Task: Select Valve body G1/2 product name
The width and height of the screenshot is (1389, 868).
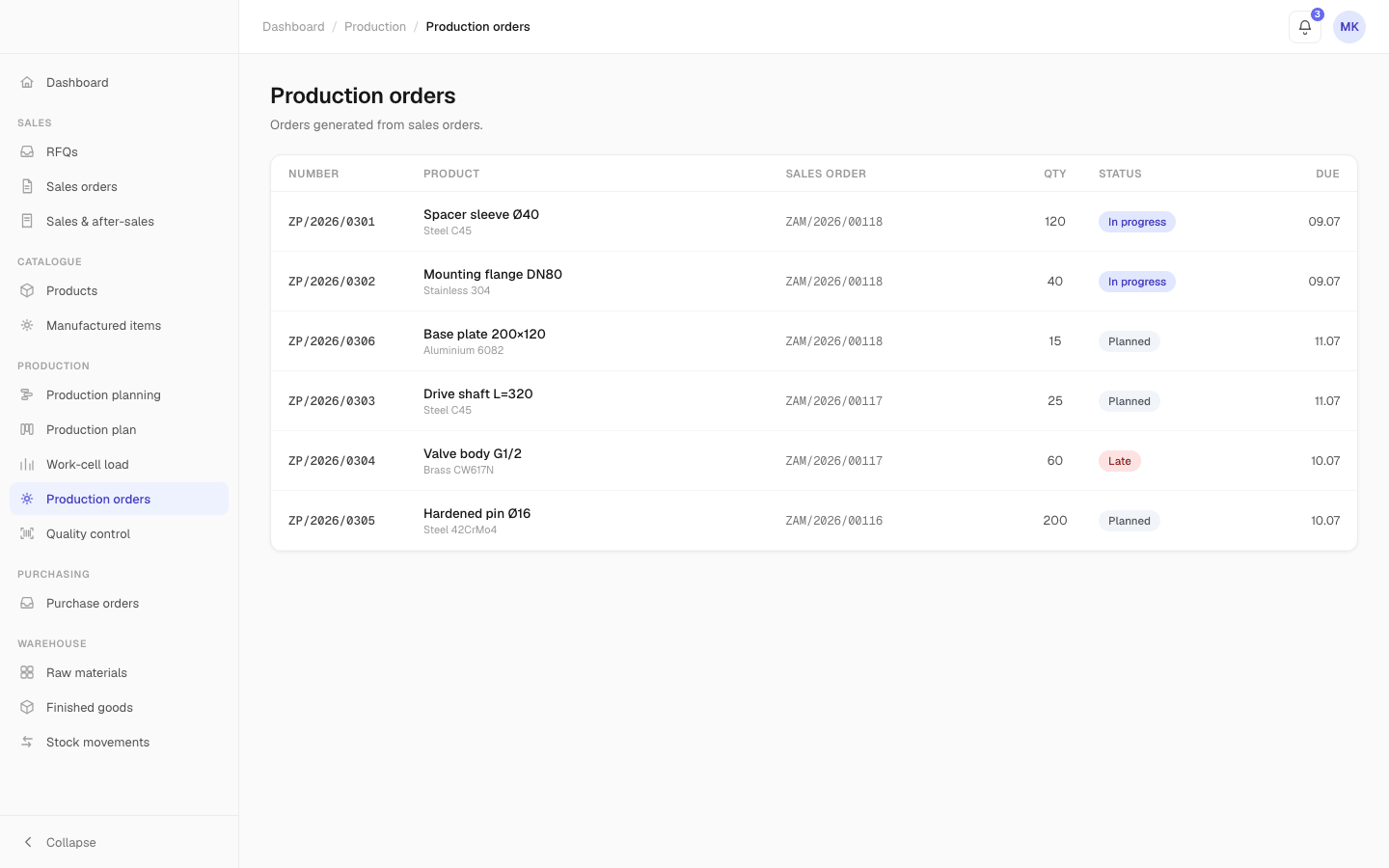Action: pyautogui.click(x=473, y=453)
